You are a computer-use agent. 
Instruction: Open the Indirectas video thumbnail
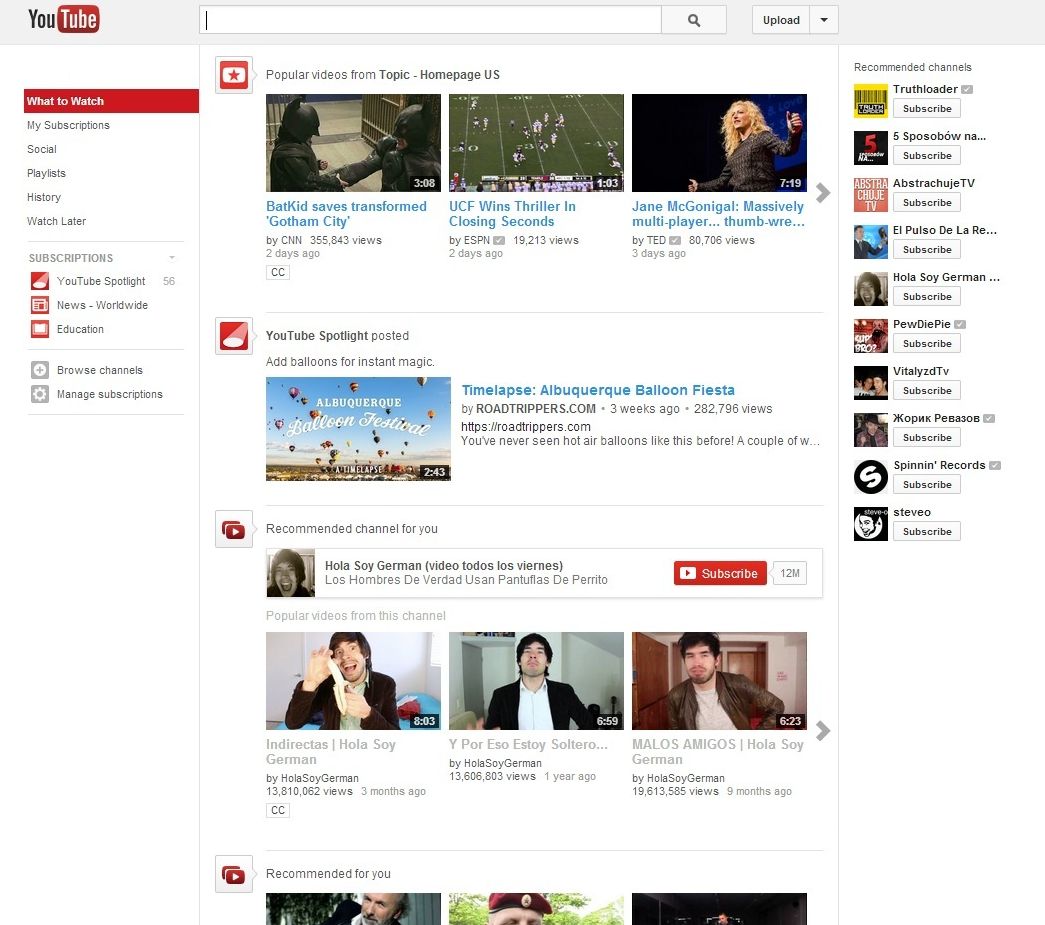pyautogui.click(x=353, y=681)
